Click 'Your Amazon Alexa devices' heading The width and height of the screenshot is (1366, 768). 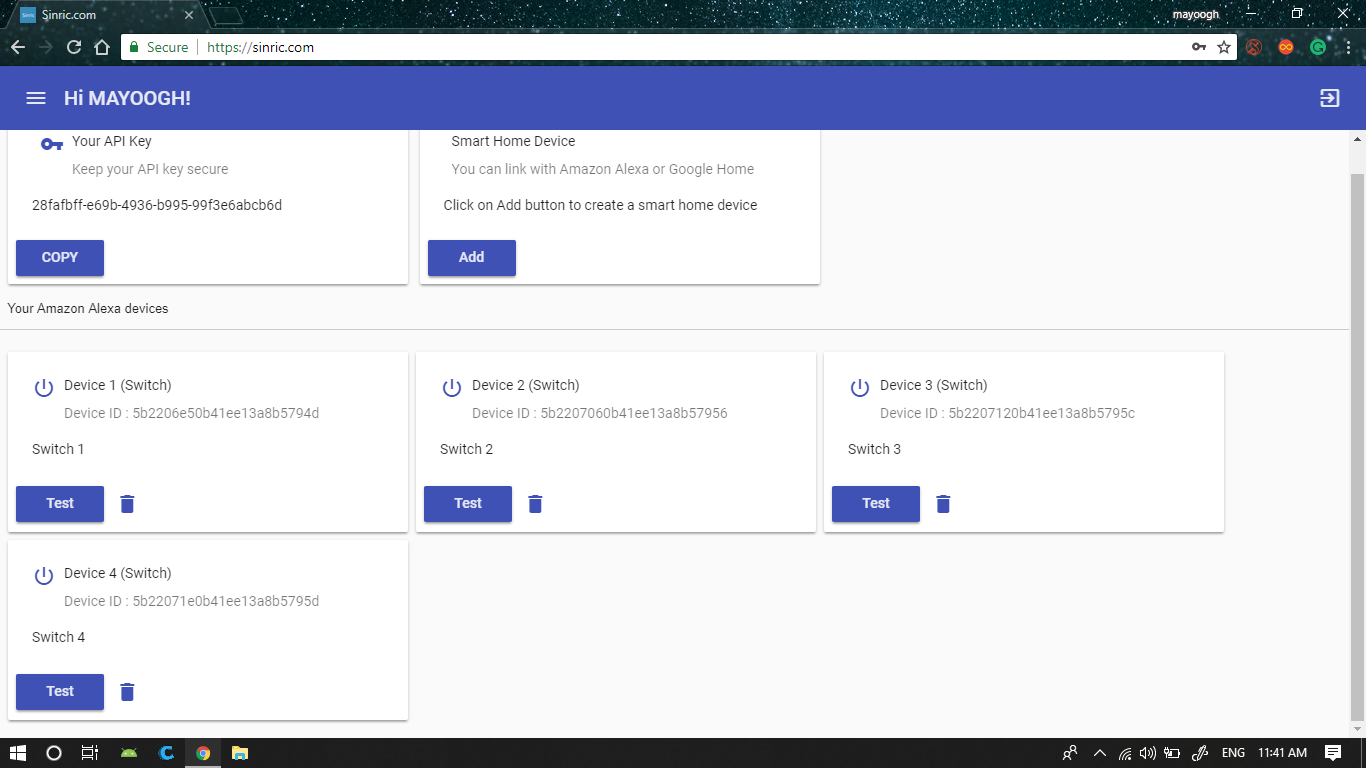[x=88, y=309]
